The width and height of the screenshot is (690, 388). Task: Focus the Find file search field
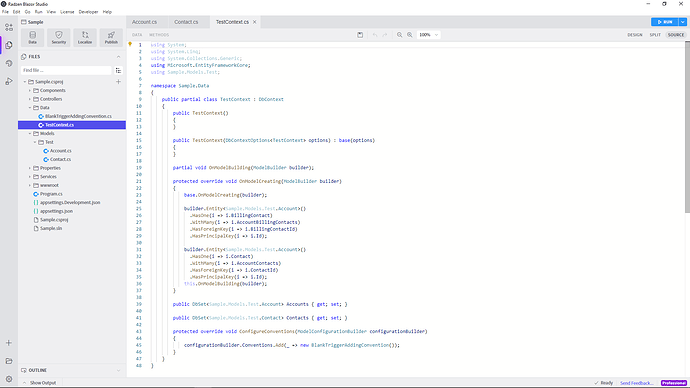coord(66,70)
